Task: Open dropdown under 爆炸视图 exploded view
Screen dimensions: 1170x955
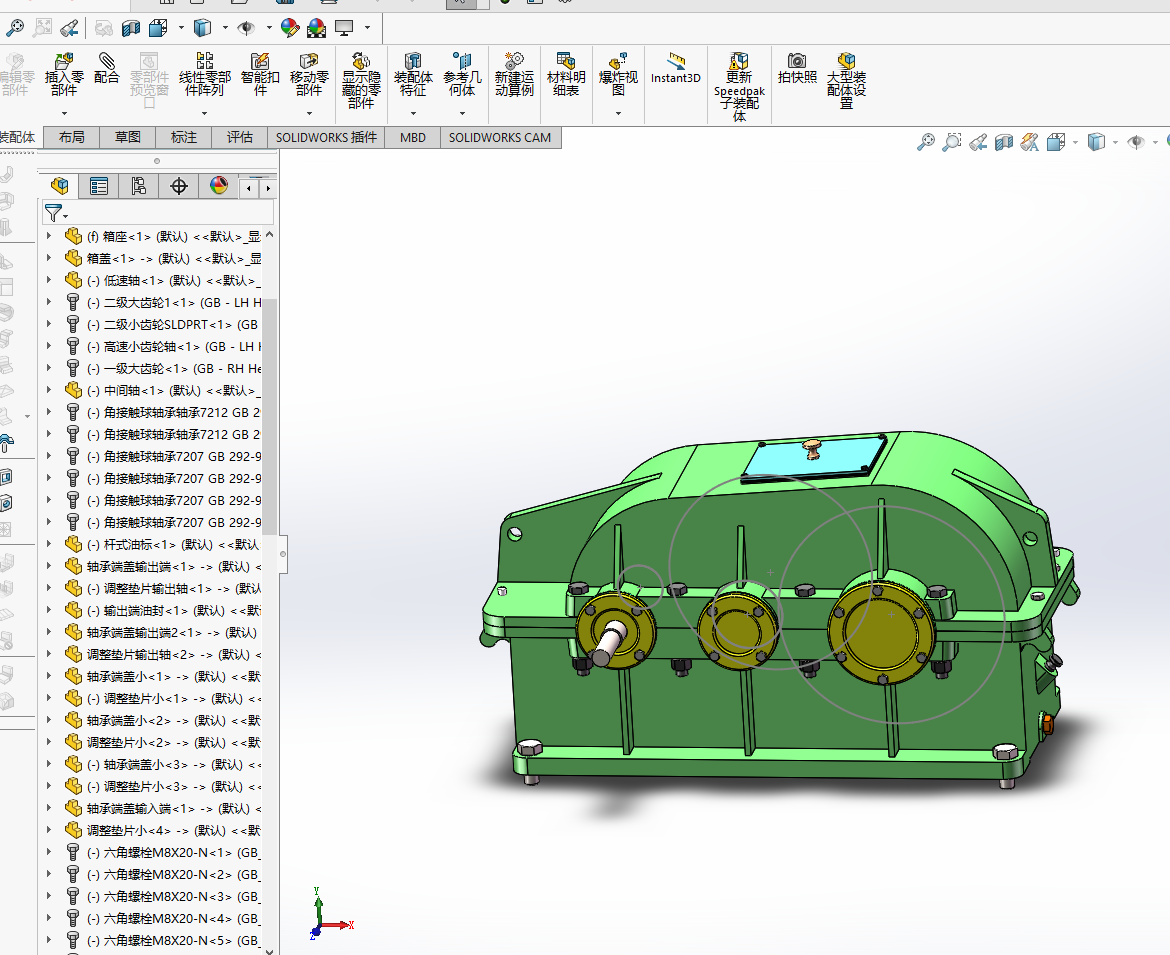Action: [x=618, y=113]
